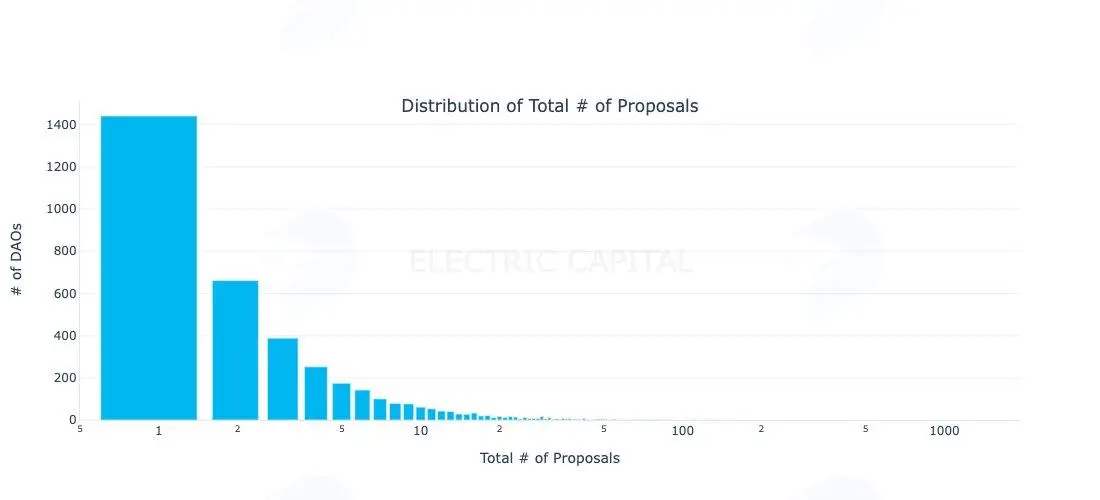This screenshot has width=1100, height=500.
Task: Click the 100 x-axis tick label
Action: 683,431
